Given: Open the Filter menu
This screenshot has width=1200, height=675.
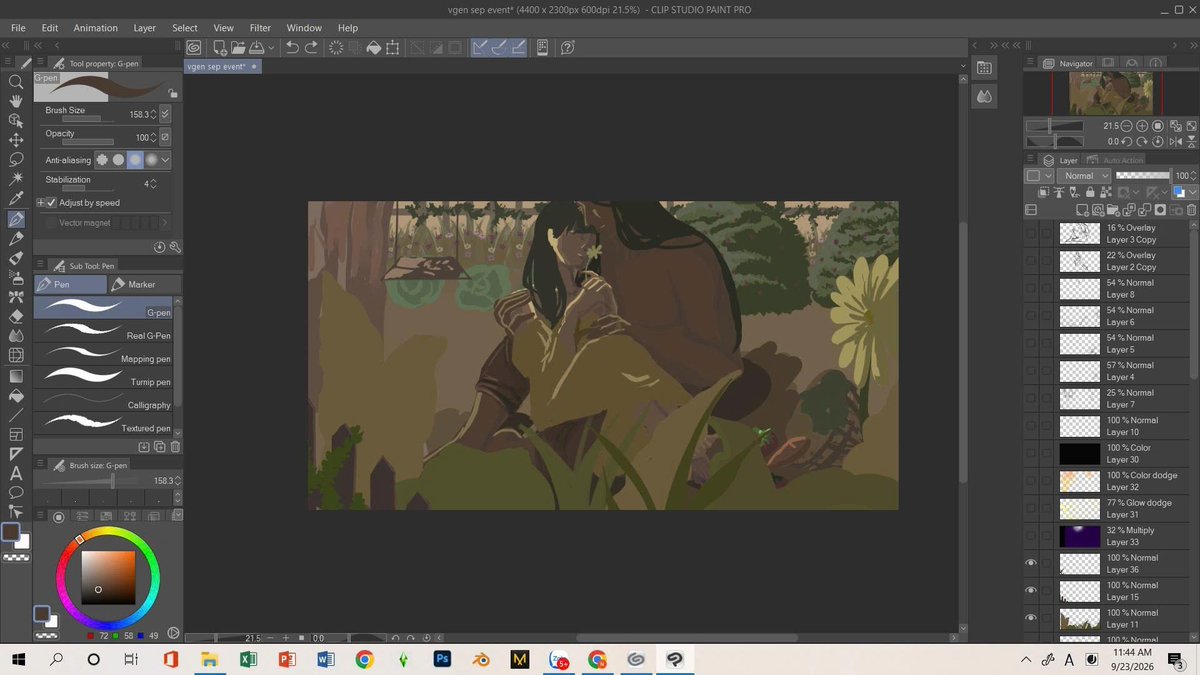Looking at the screenshot, I should tap(260, 28).
